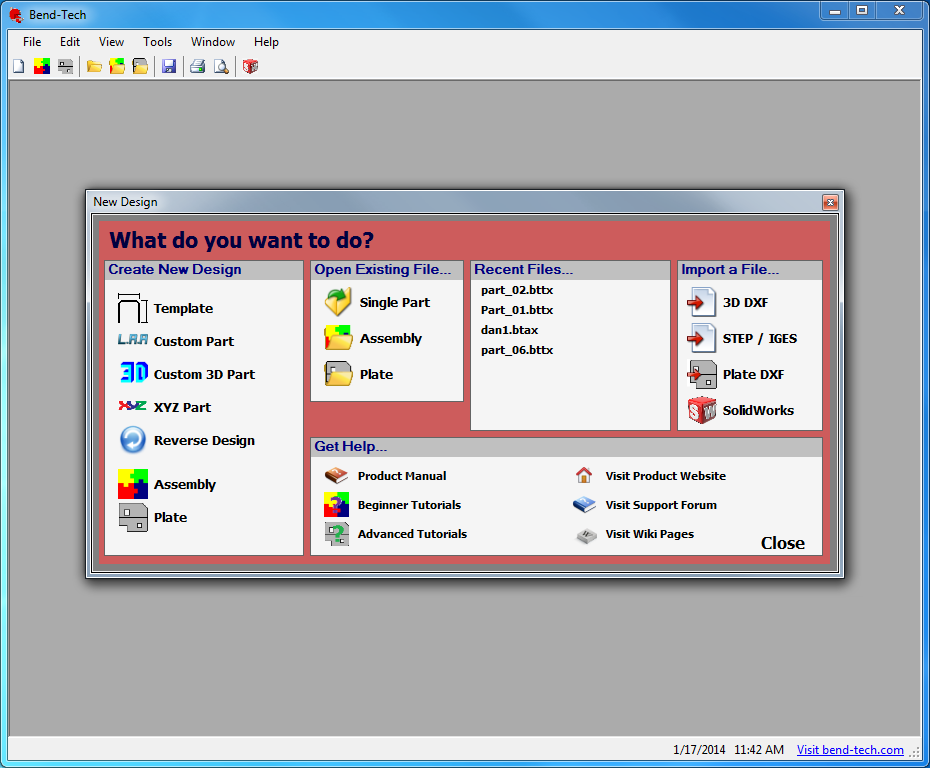Open the Product Manual label
Image resolution: width=930 pixels, height=768 pixels.
tap(402, 476)
